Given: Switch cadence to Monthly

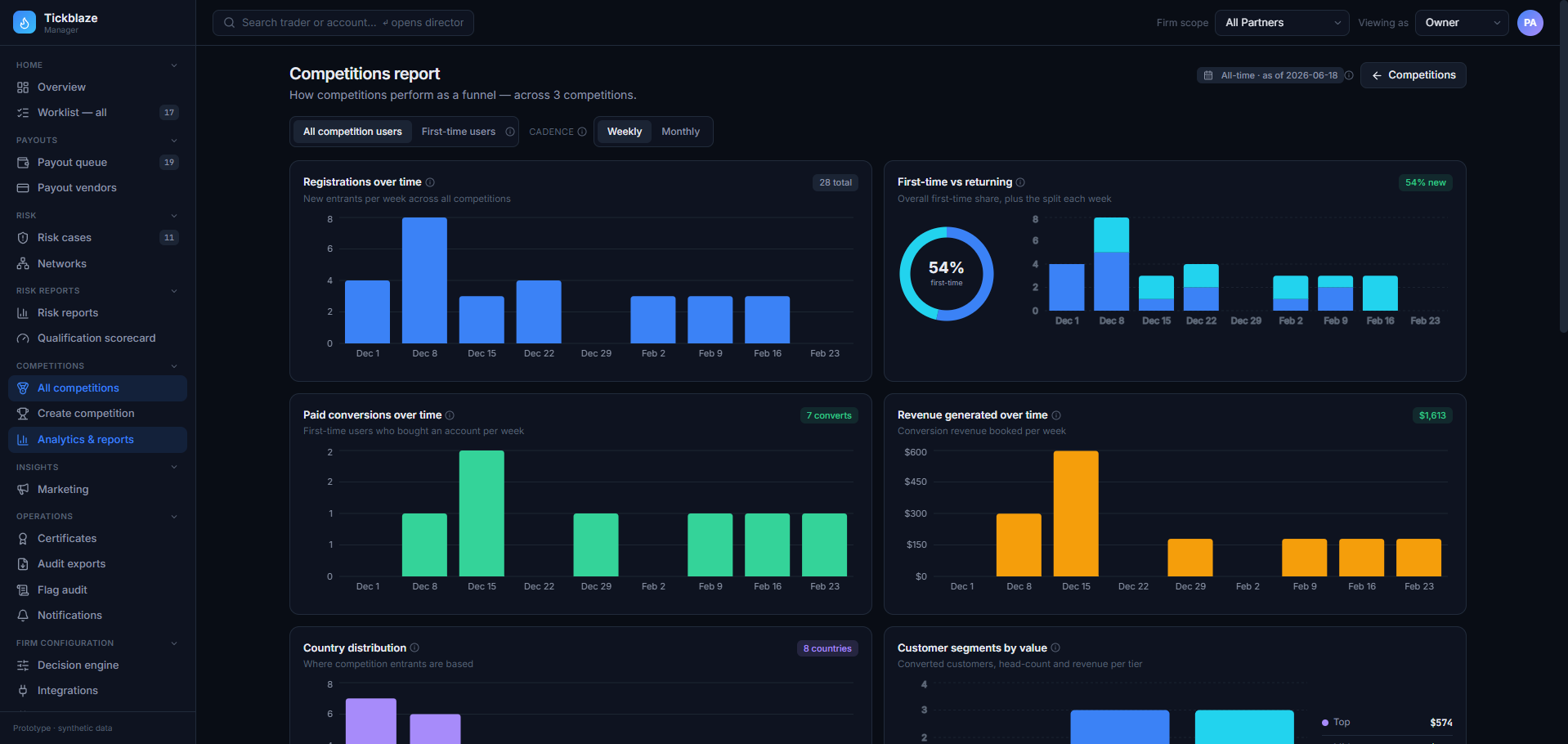Looking at the screenshot, I should click(680, 132).
